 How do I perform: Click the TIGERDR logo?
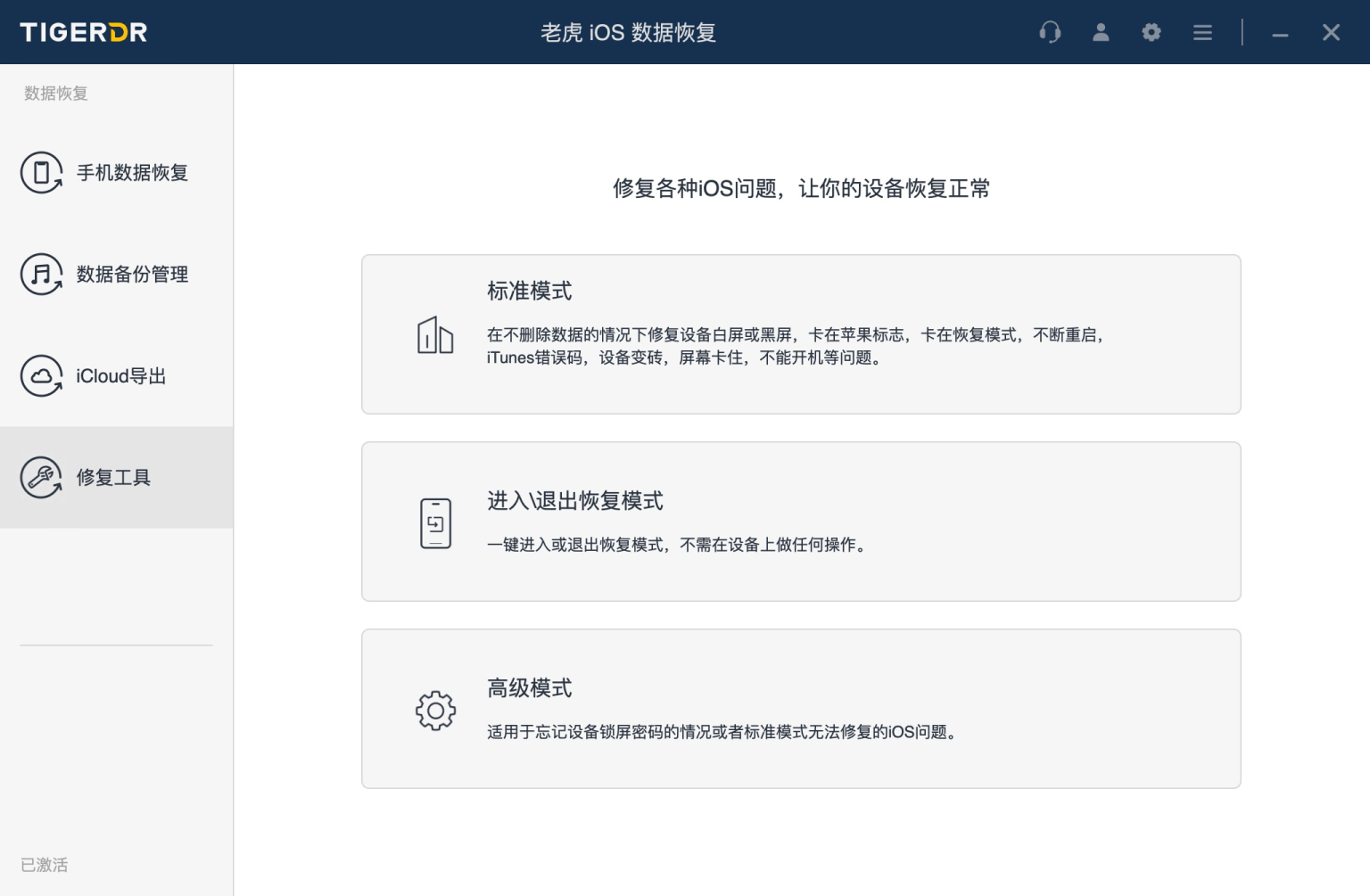click(84, 33)
